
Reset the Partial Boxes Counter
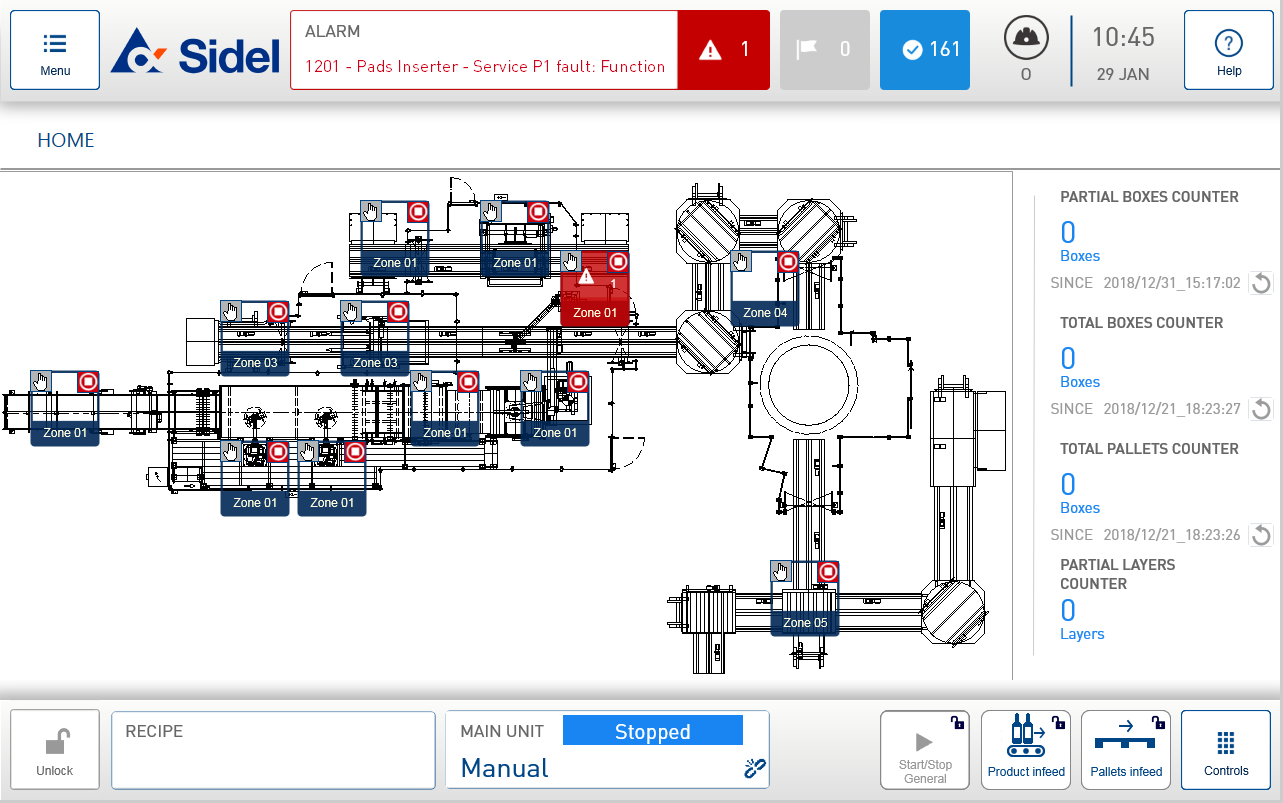1261,283
